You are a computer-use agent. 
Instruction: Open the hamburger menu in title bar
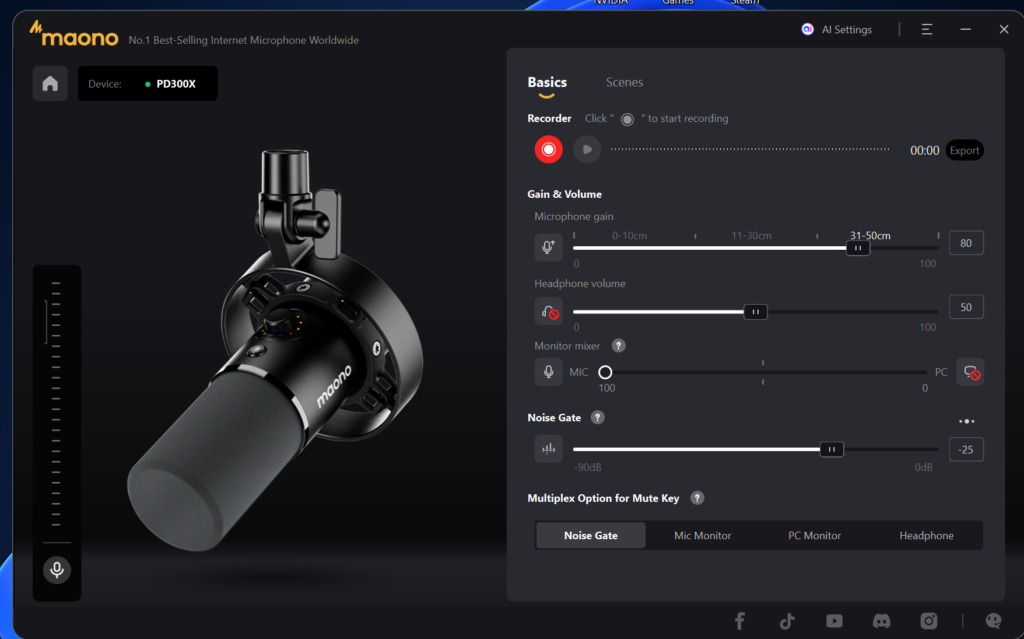[x=927, y=30]
